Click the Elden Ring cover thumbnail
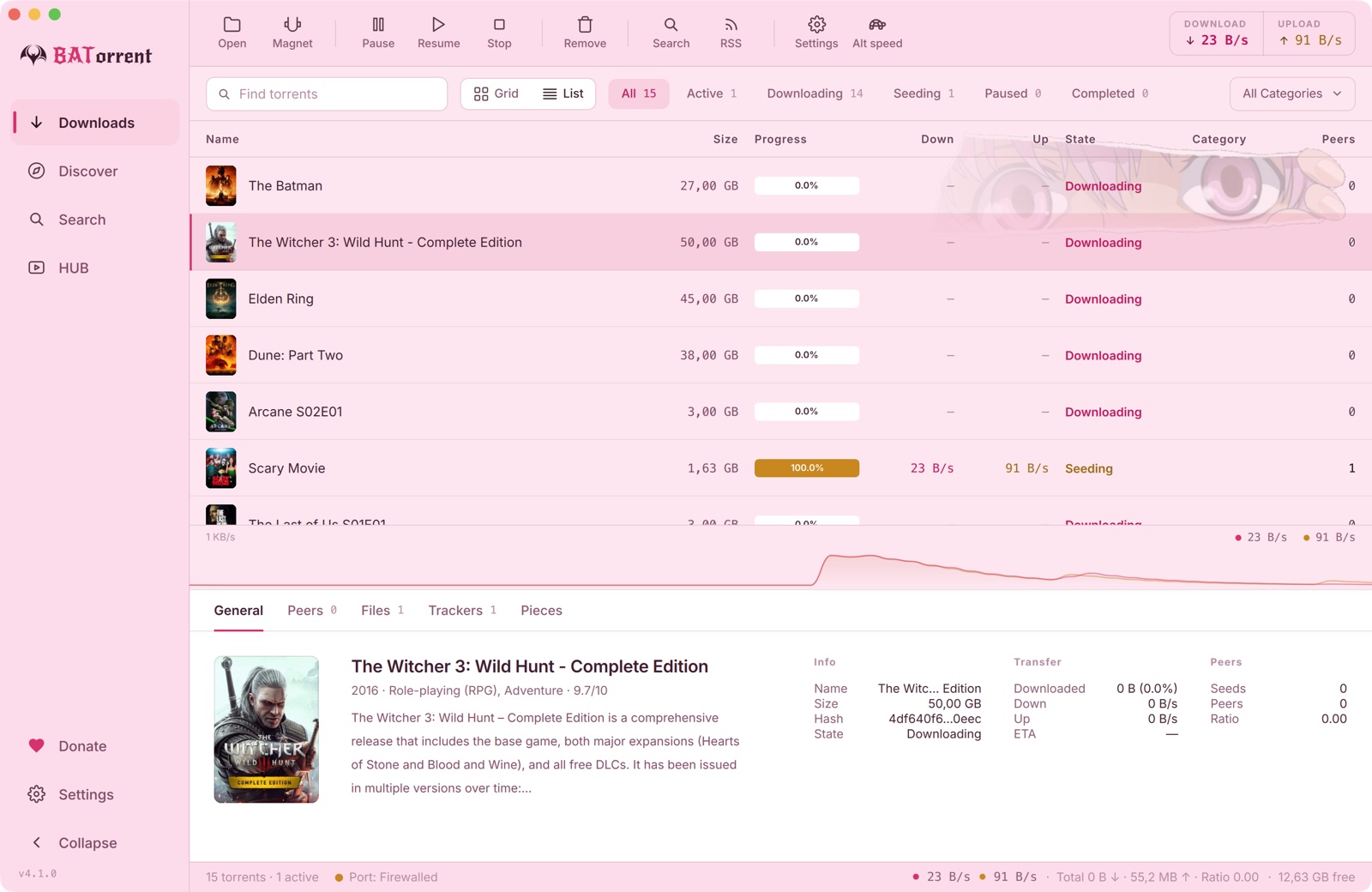 click(x=220, y=298)
